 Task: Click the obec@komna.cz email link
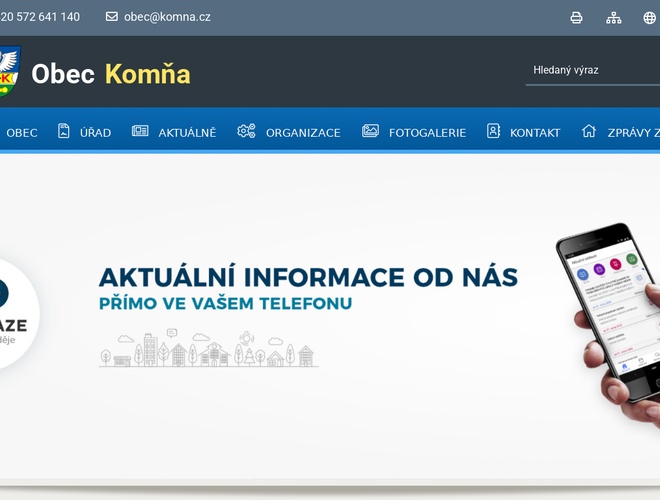click(x=167, y=17)
